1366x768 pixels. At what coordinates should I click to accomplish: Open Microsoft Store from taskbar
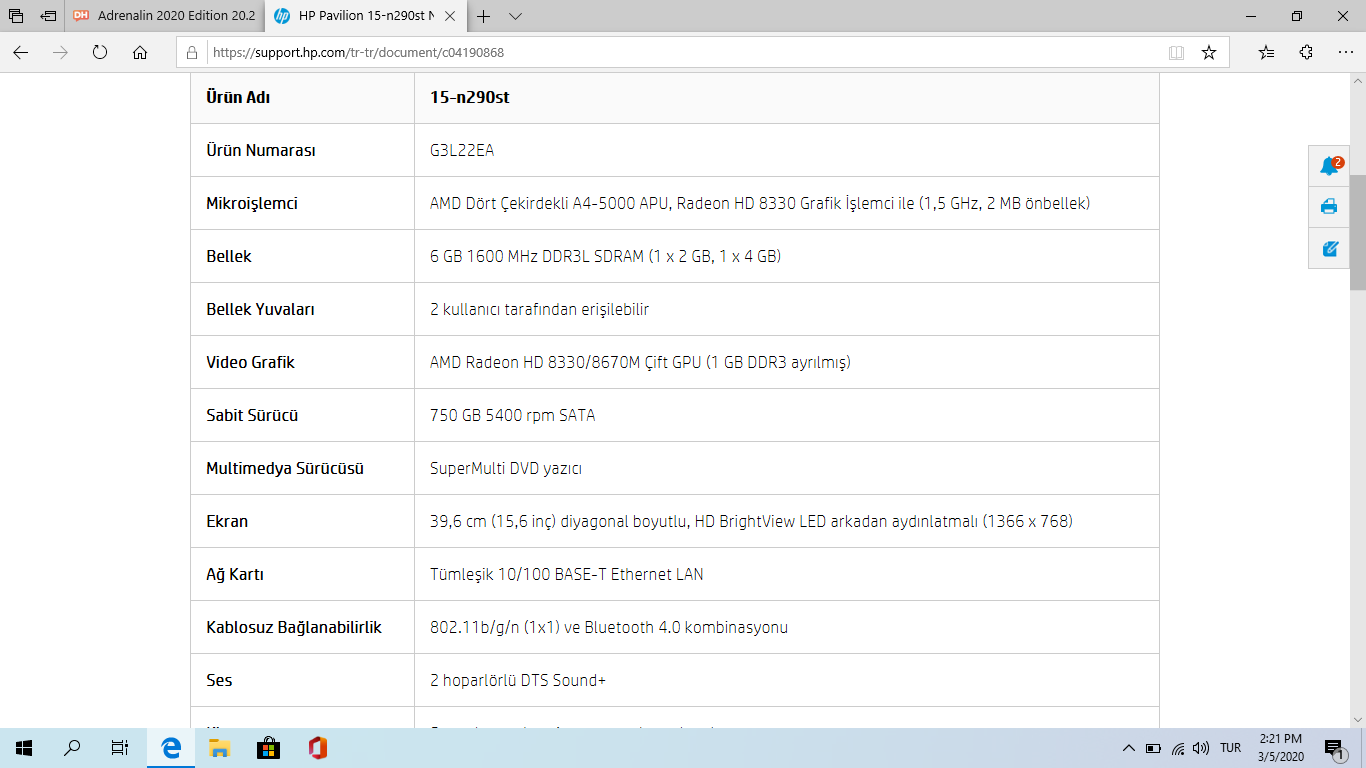tap(268, 747)
